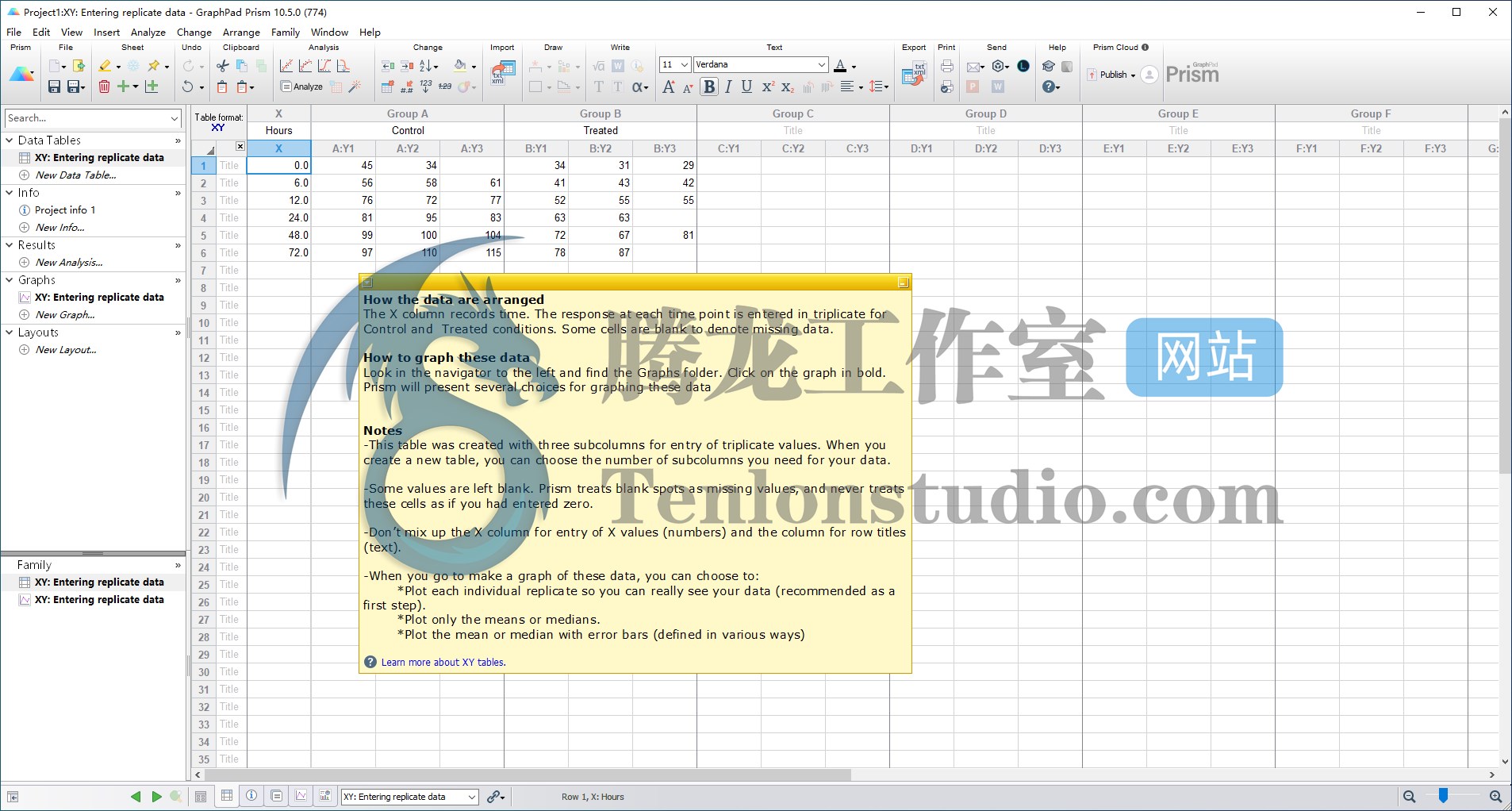Toggle Underline text formatting
Screen dimensions: 1512x811
click(746, 86)
